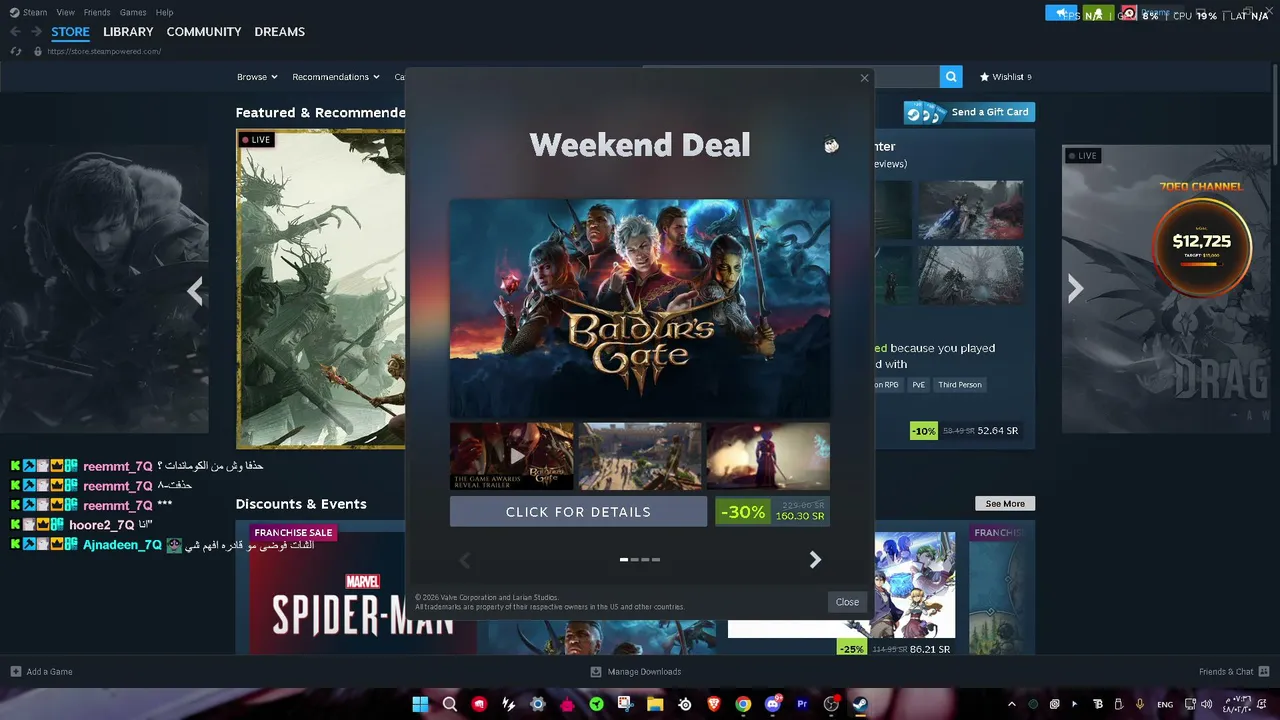Click the ENG language indicator
The image size is (1280, 720).
tap(1165, 704)
